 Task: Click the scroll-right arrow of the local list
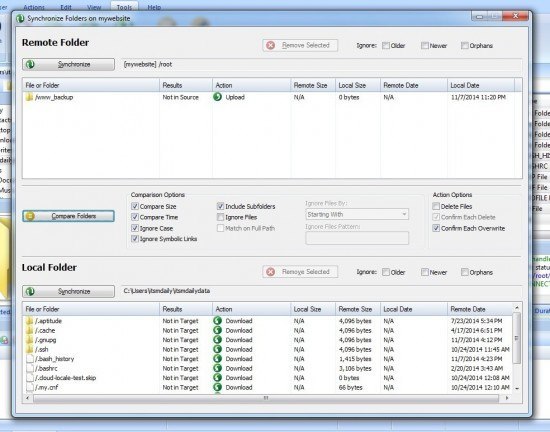[x=507, y=398]
